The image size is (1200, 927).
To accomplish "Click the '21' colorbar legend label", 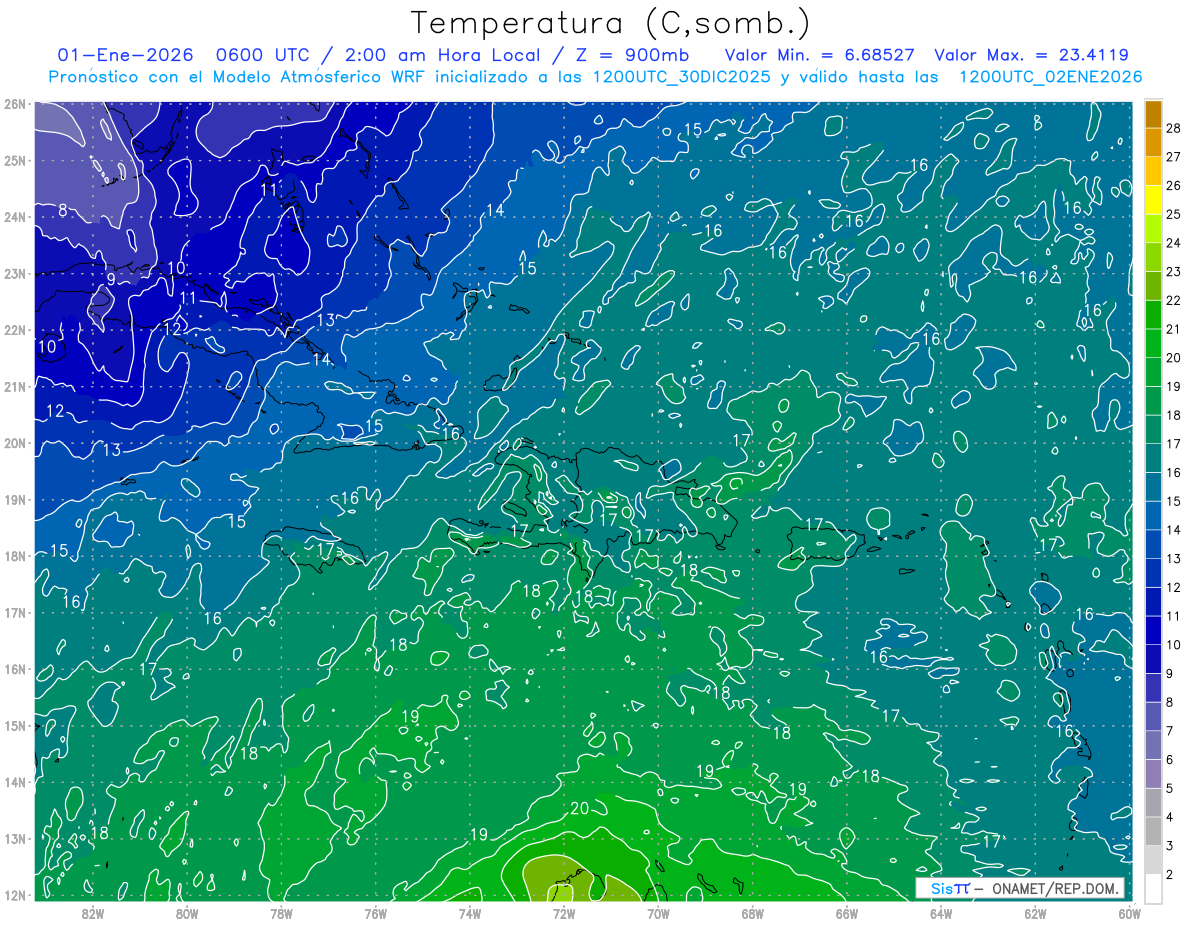I will click(x=1173, y=329).
